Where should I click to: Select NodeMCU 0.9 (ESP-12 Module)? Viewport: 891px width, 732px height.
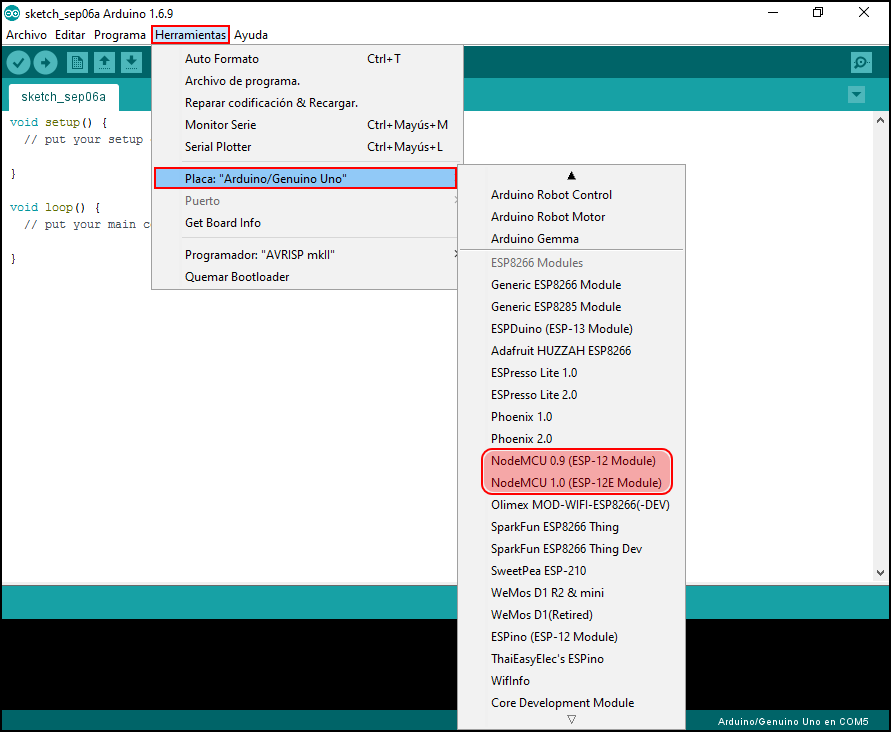coord(571,461)
